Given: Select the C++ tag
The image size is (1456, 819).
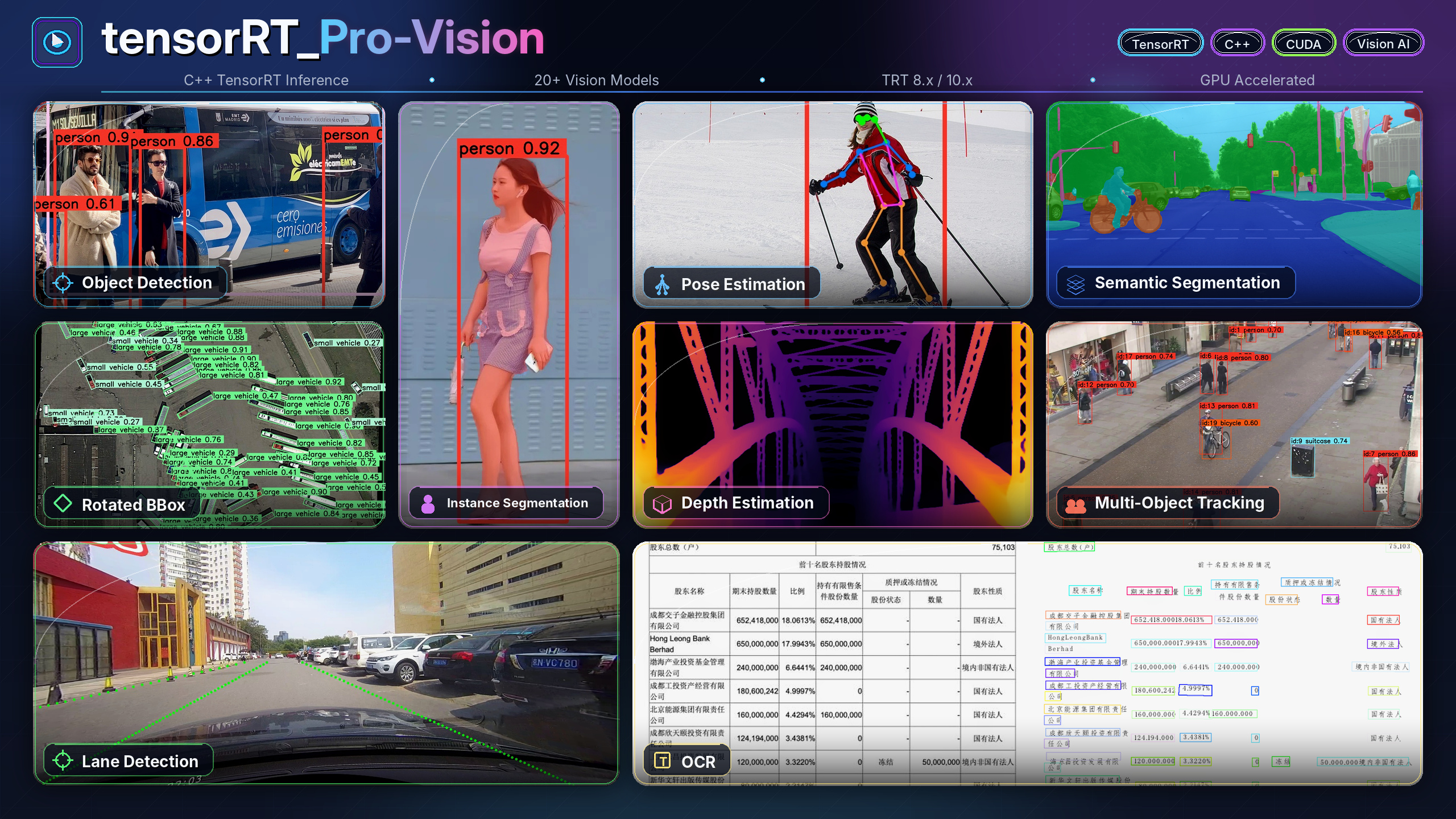Looking at the screenshot, I should point(1237,43).
